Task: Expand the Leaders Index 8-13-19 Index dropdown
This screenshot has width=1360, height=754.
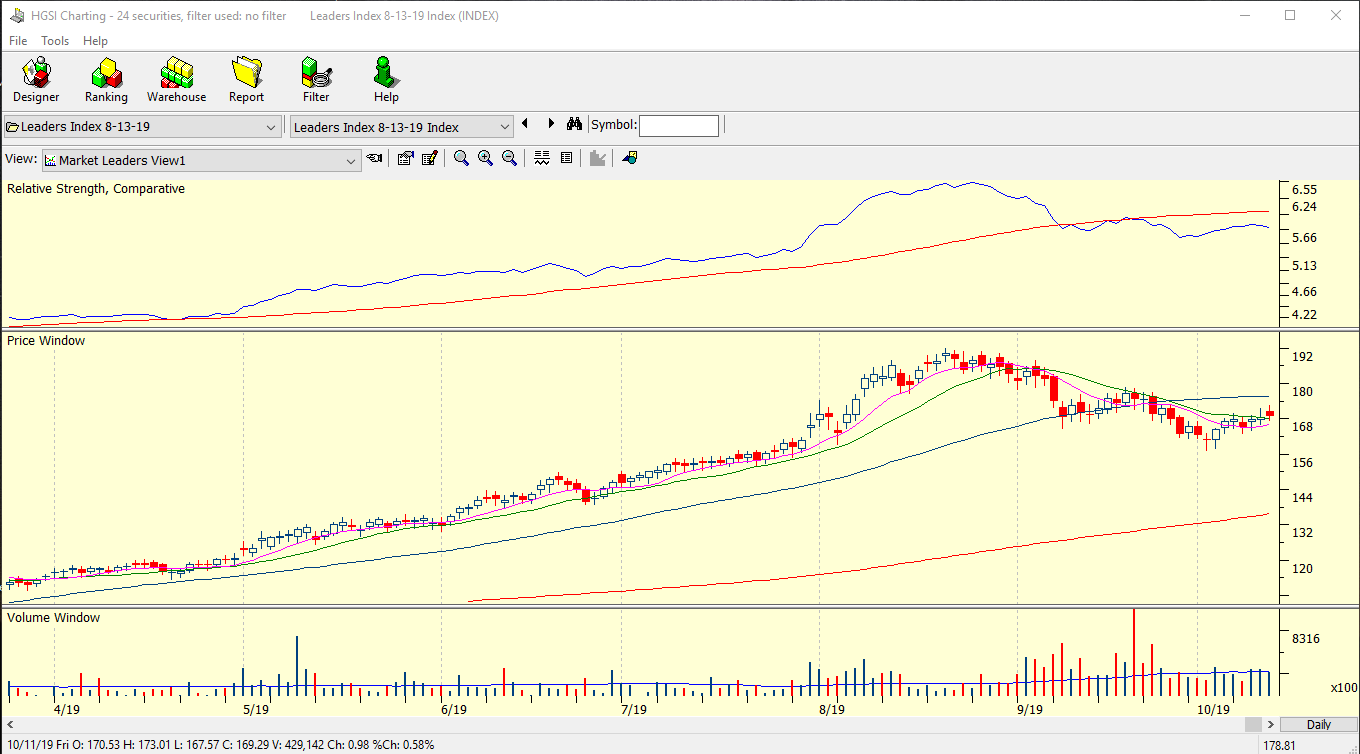Action: (x=504, y=127)
